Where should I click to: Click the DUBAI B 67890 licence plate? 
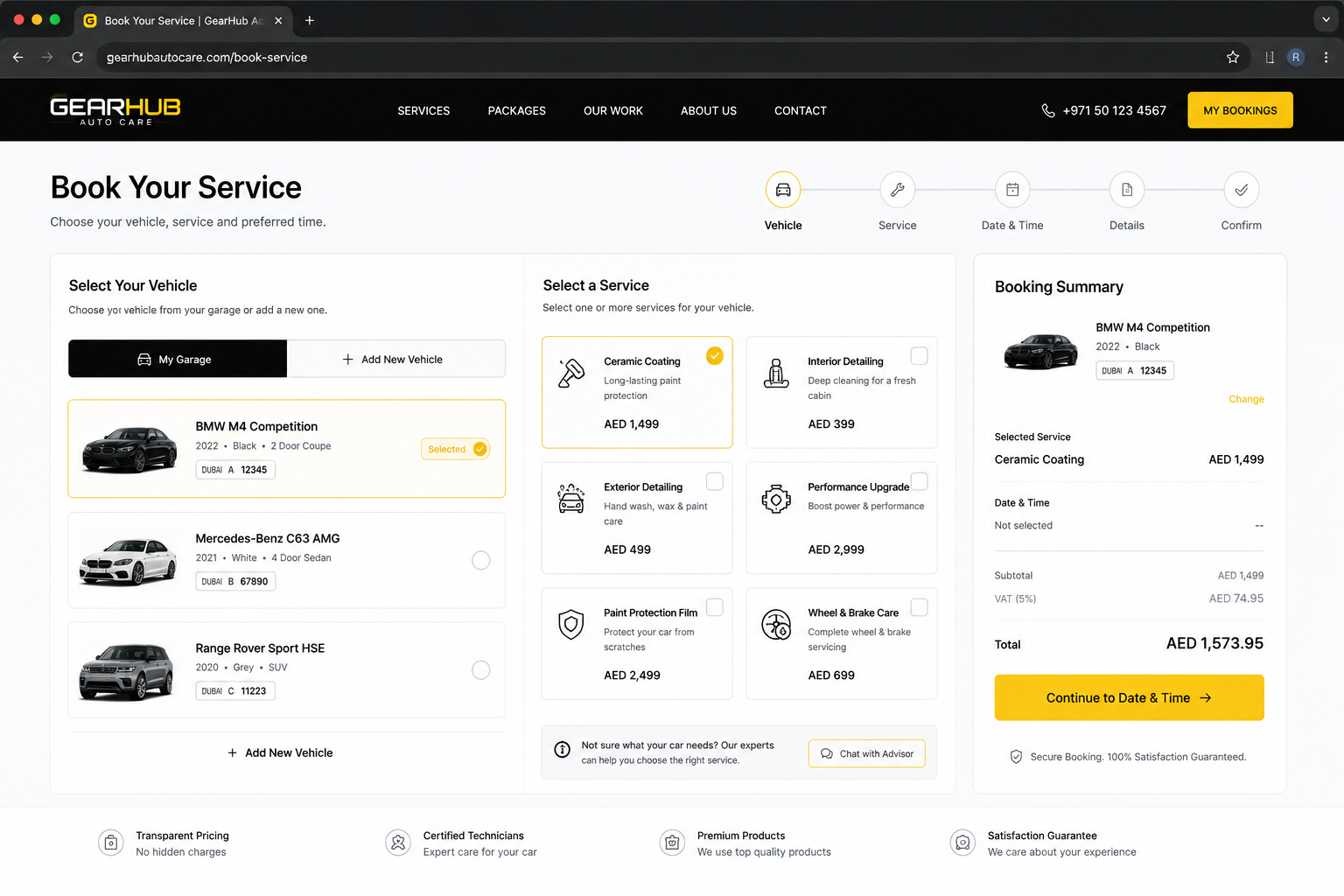tap(235, 581)
